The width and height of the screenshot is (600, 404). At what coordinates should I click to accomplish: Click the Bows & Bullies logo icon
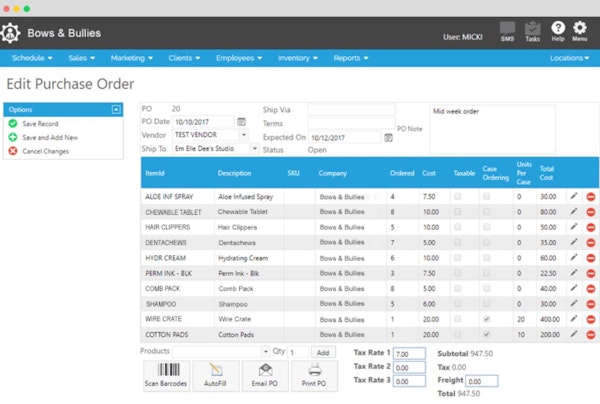pos(10,33)
